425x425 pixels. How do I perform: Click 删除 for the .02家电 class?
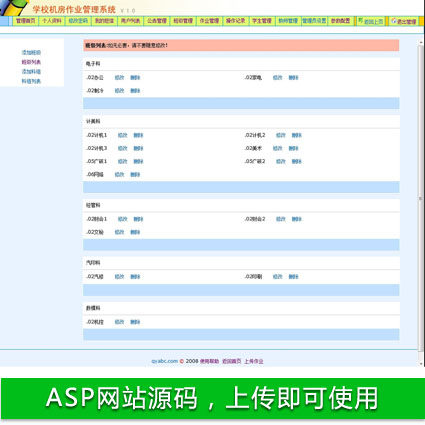click(x=293, y=78)
